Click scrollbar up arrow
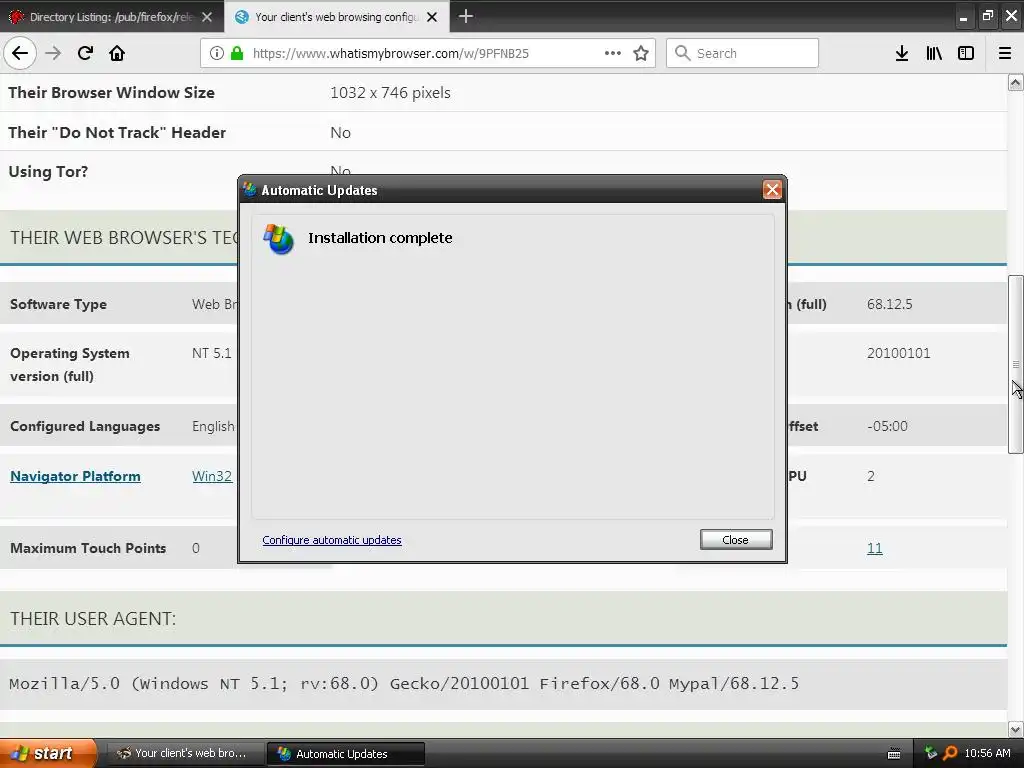1024x768 pixels. (x=1015, y=83)
